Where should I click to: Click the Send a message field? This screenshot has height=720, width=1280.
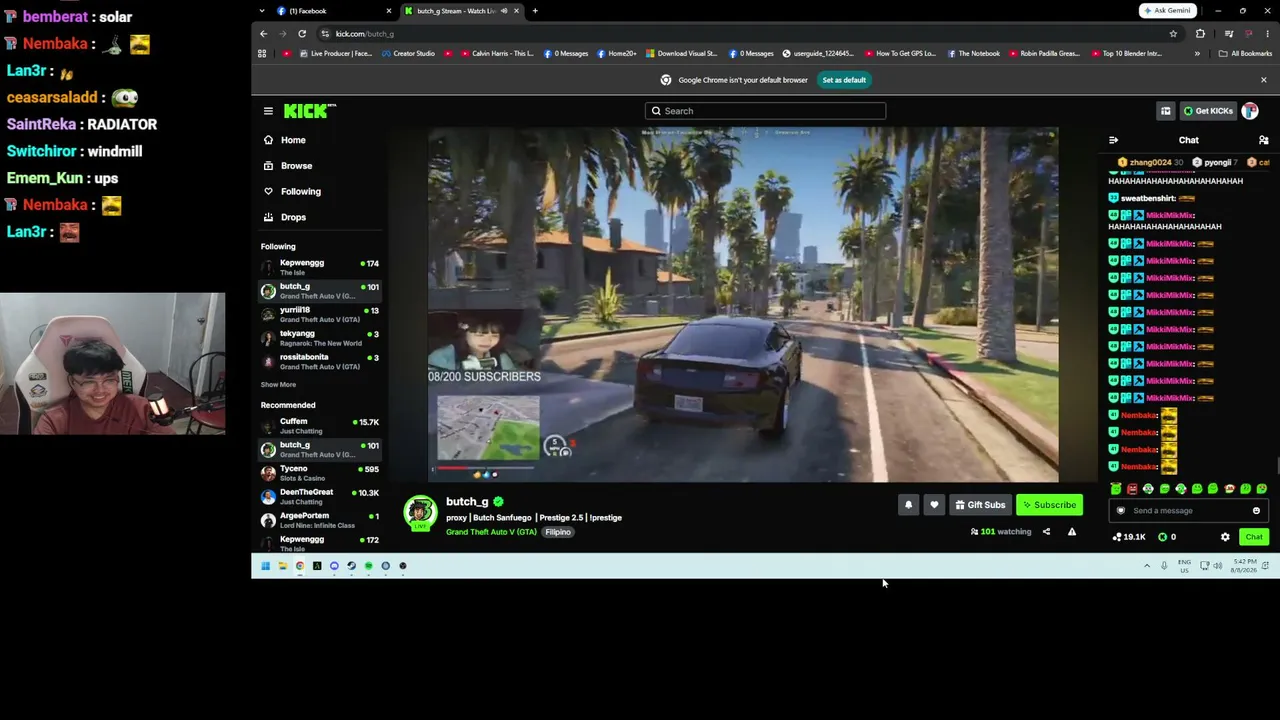1188,511
